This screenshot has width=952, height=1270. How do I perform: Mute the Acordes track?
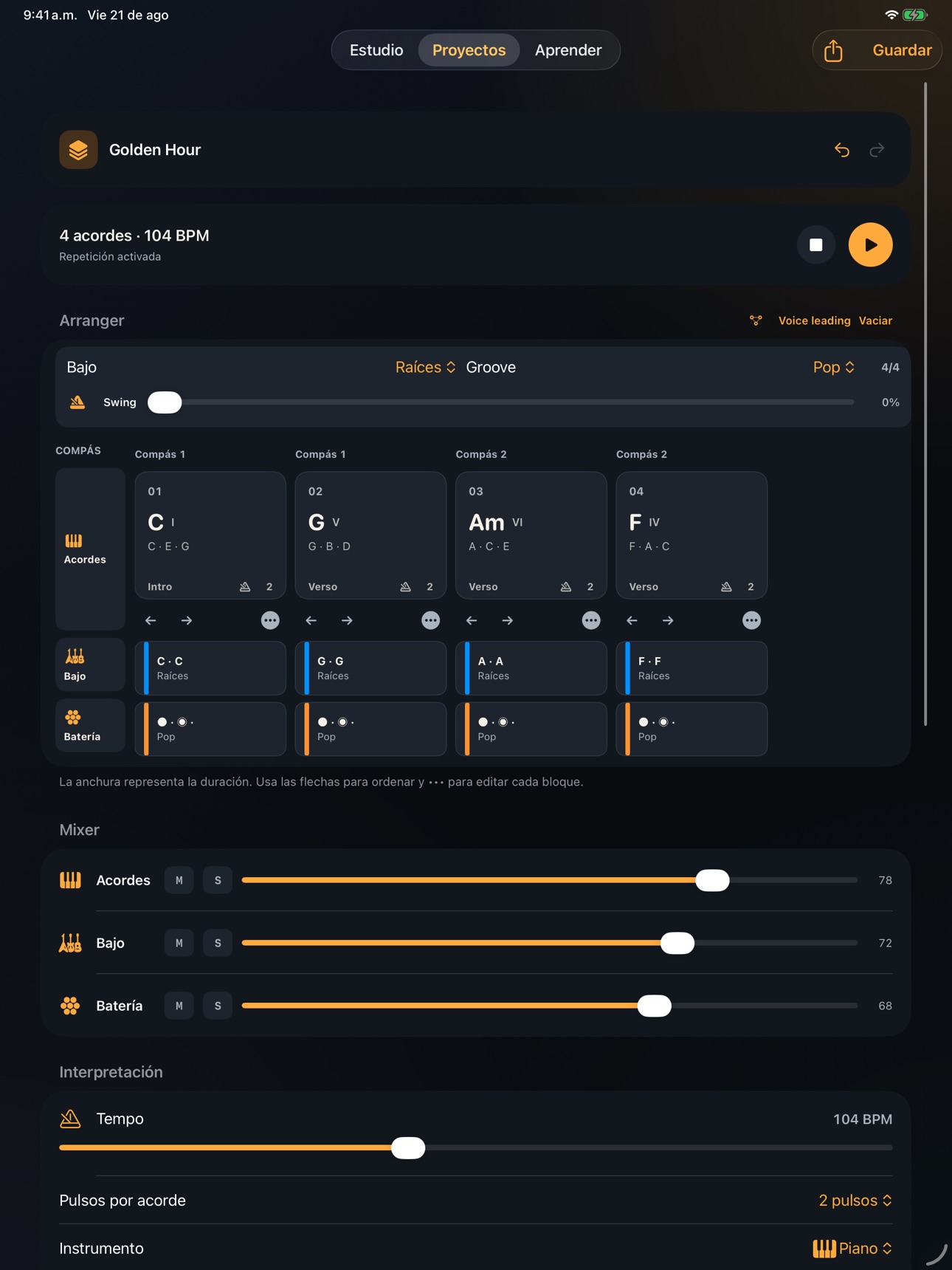pos(179,880)
